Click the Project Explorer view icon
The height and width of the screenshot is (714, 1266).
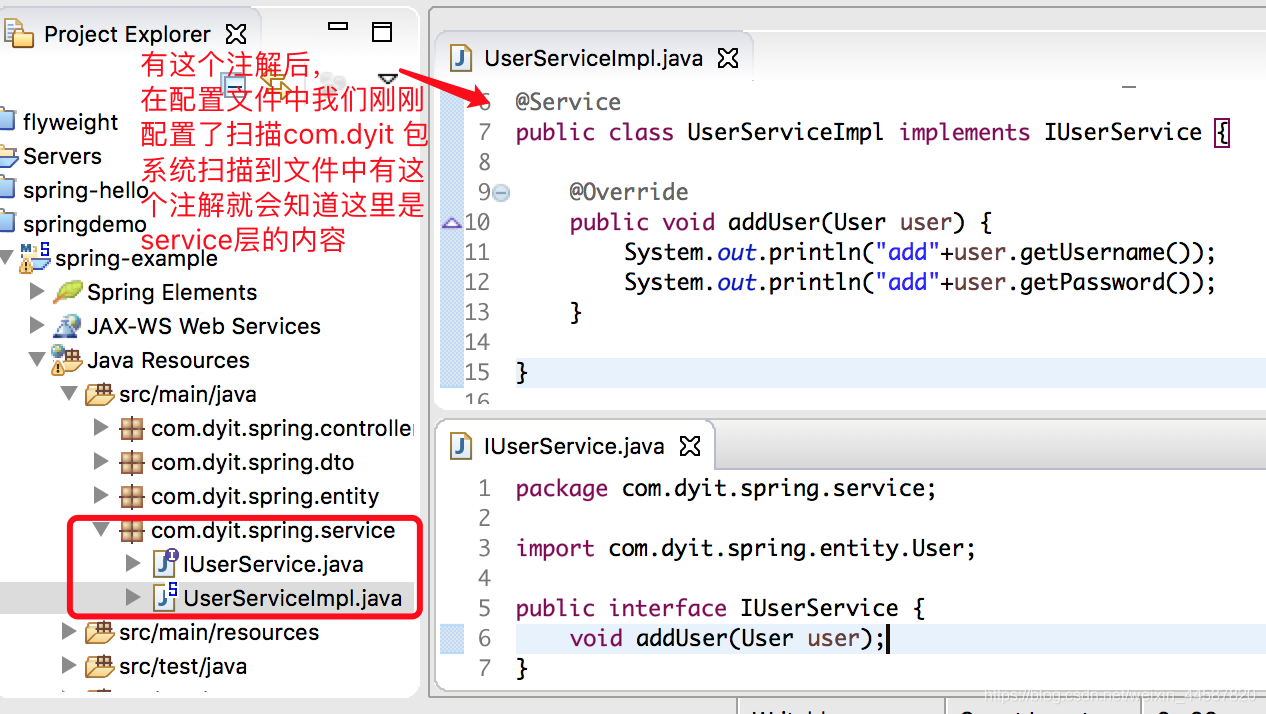(x=20, y=35)
